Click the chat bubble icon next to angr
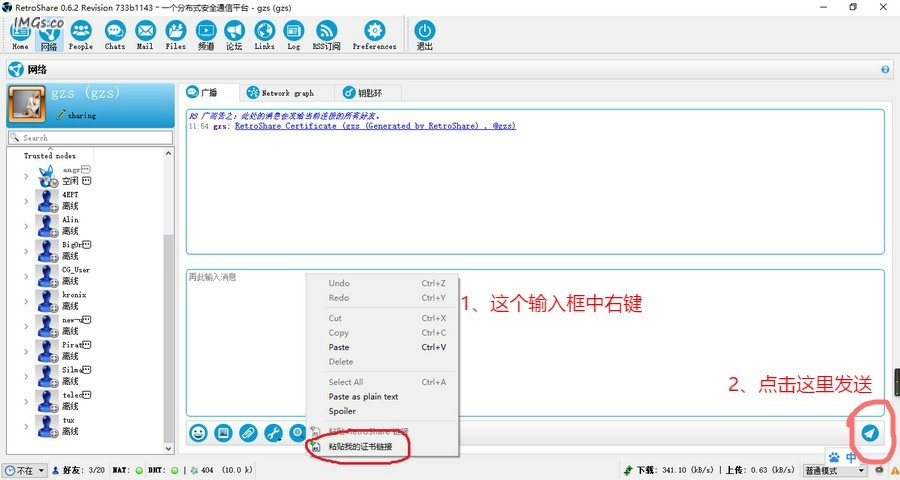This screenshot has width=900, height=480. (x=86, y=169)
